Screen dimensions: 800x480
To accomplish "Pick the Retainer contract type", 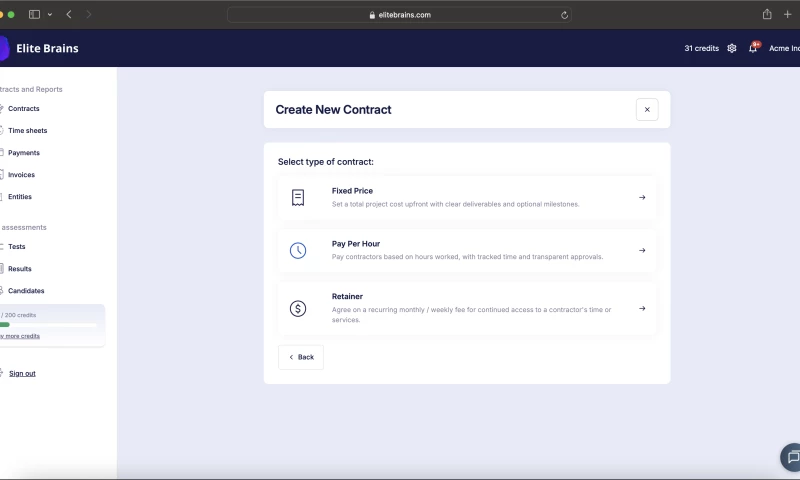I will tap(467, 308).
